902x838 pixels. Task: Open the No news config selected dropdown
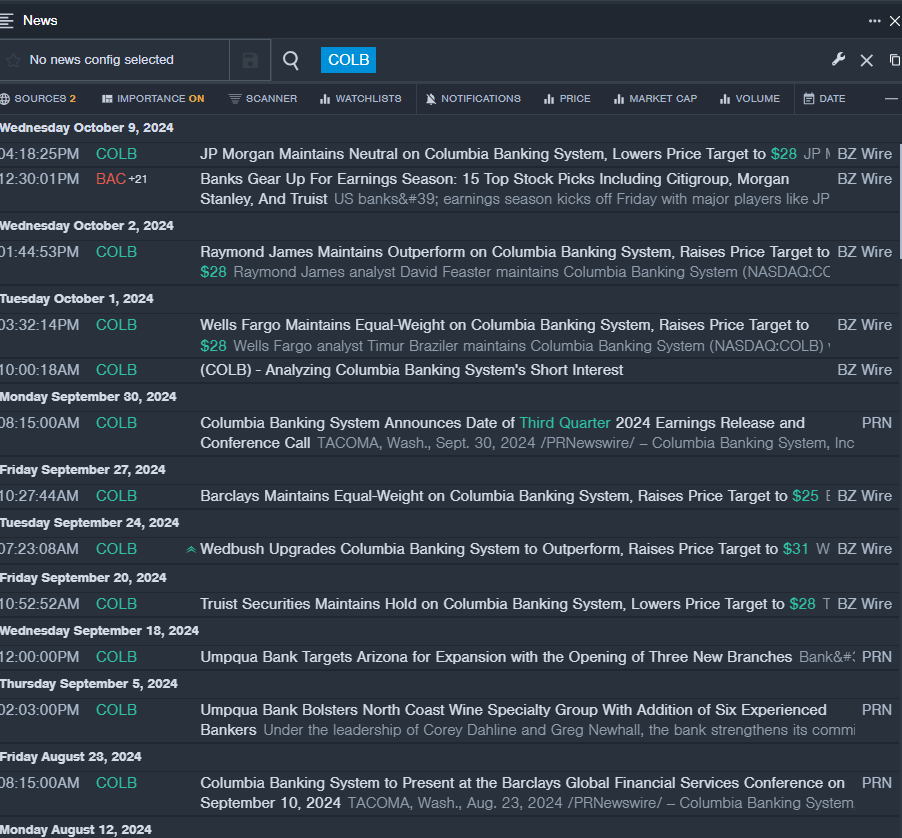[101, 60]
